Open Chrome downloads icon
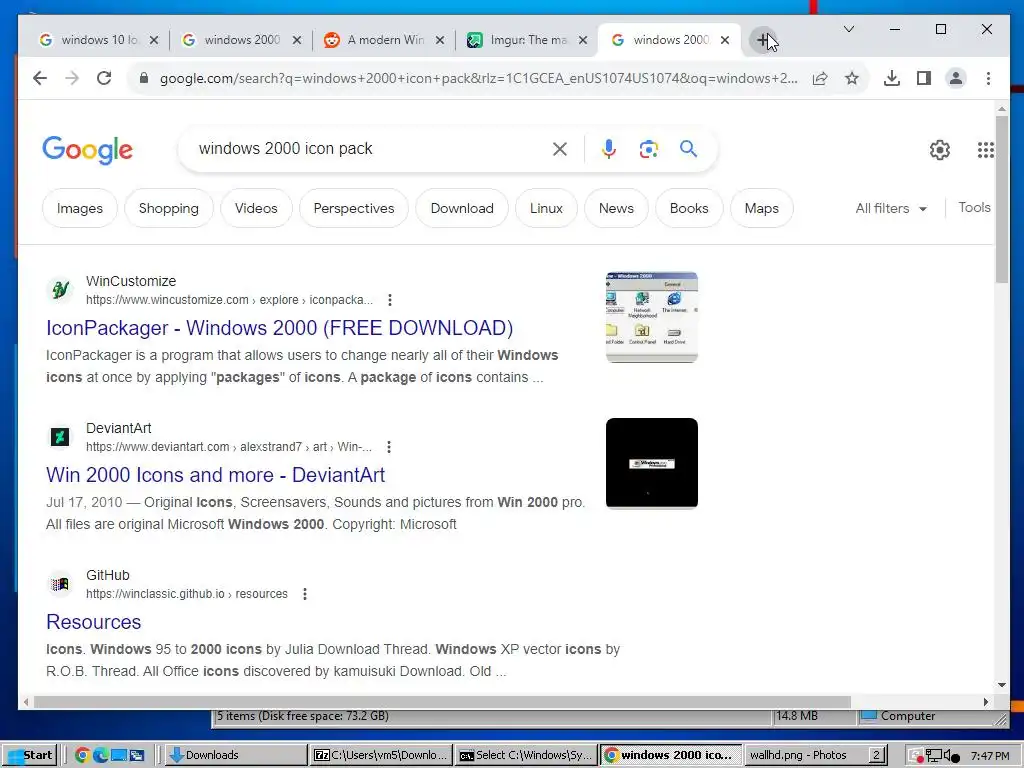 (x=891, y=78)
